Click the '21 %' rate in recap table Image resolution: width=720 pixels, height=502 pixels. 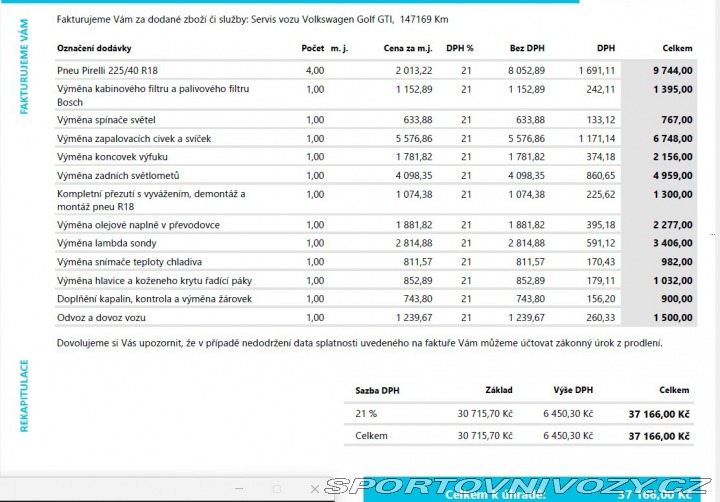tap(366, 414)
